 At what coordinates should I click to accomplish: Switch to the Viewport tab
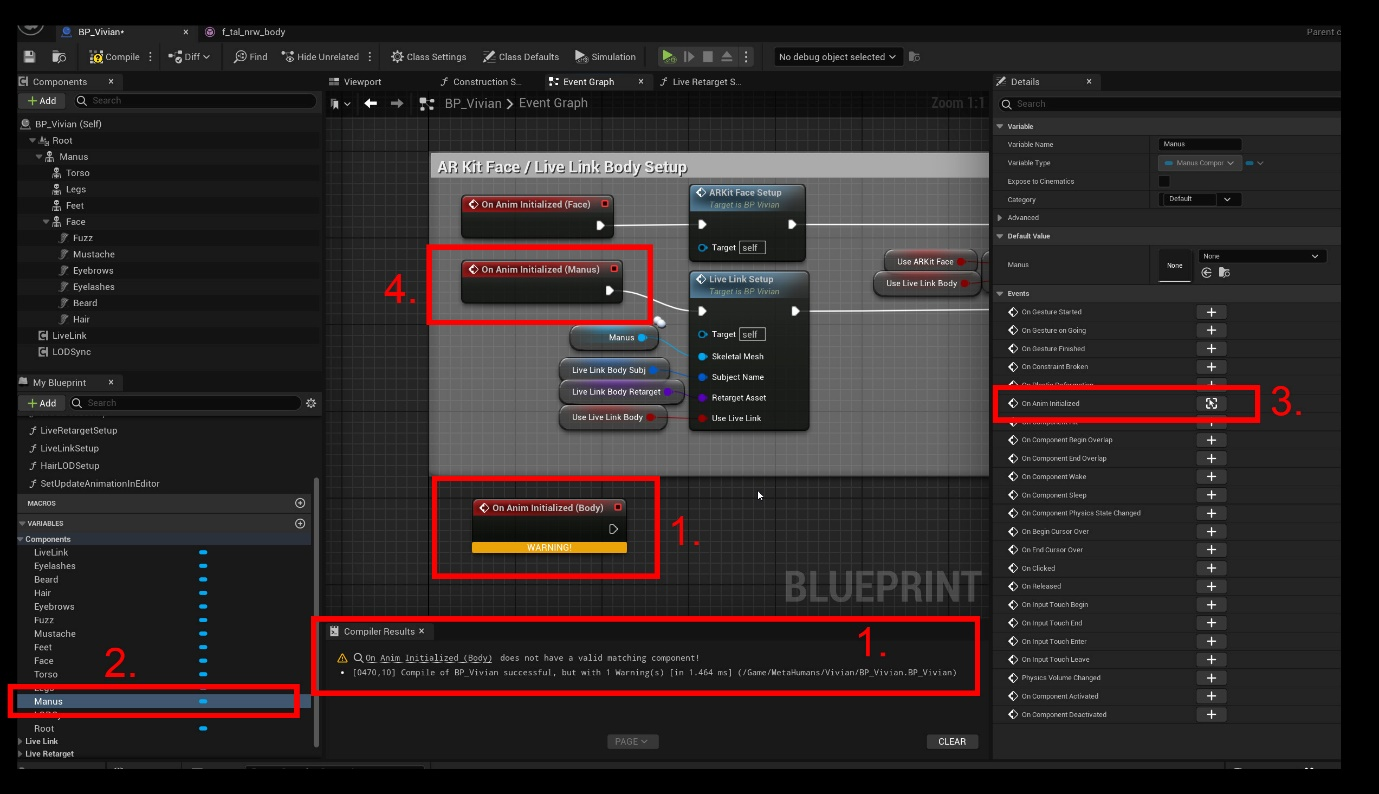361,82
